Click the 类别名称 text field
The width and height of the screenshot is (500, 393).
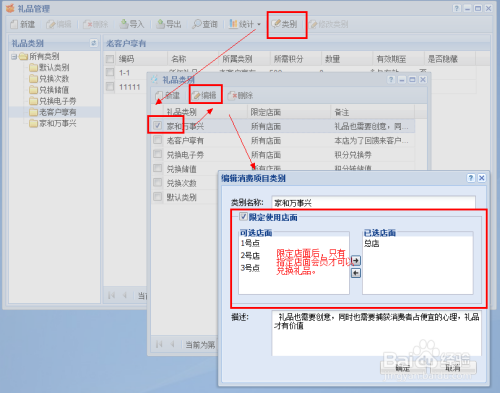[x=373, y=203]
